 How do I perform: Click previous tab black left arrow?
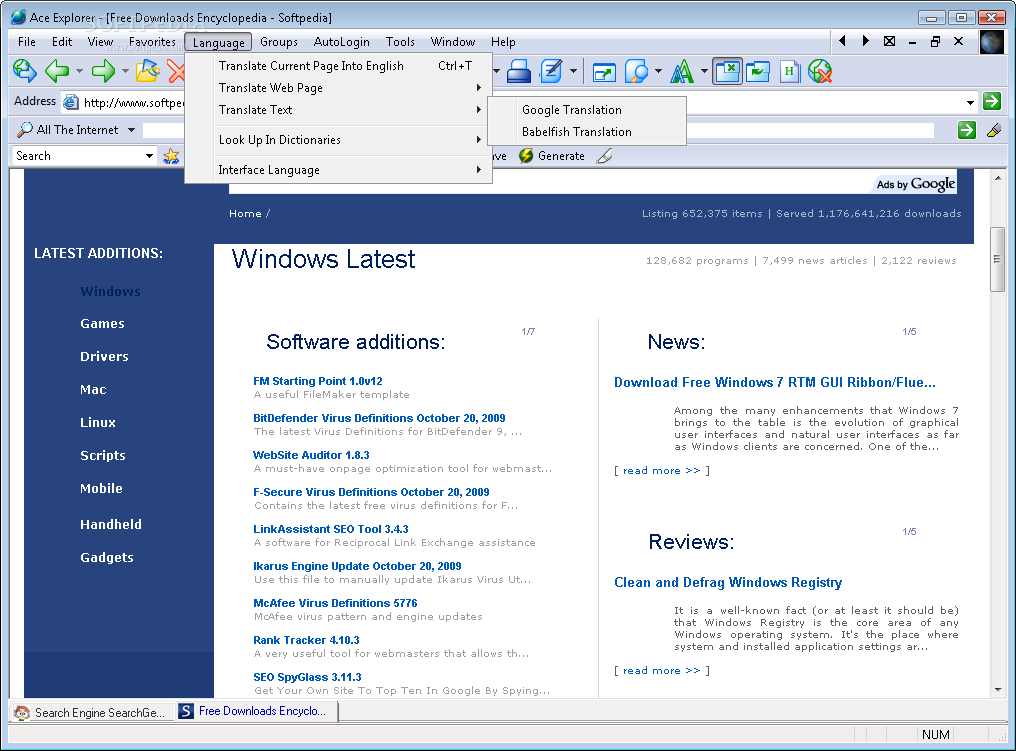point(842,41)
